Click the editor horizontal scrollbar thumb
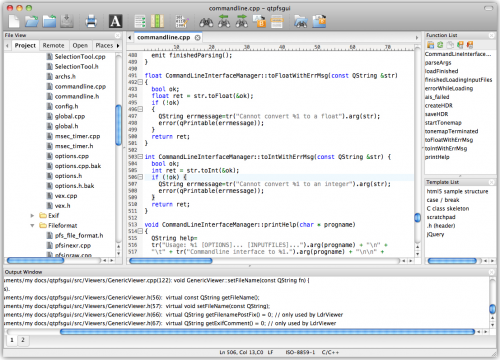 (x=171, y=261)
